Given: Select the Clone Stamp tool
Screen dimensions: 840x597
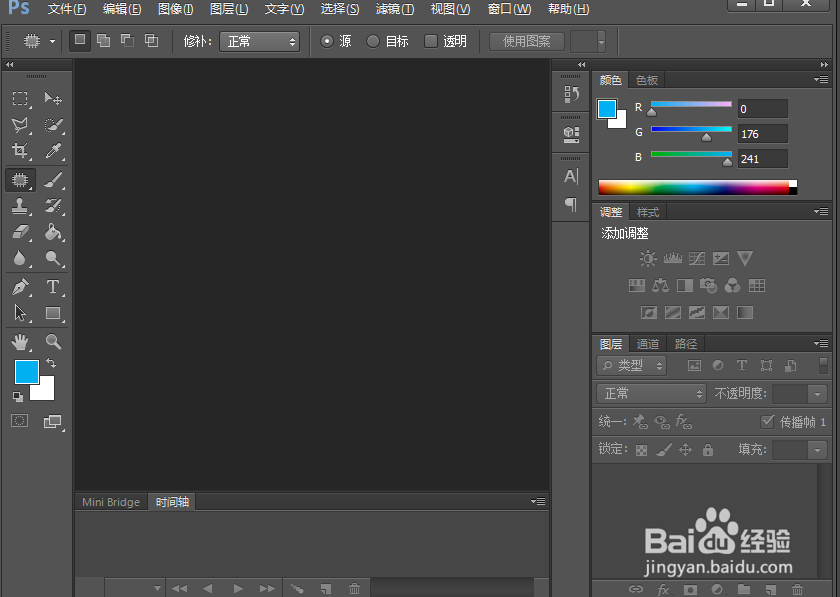Looking at the screenshot, I should click(20, 206).
